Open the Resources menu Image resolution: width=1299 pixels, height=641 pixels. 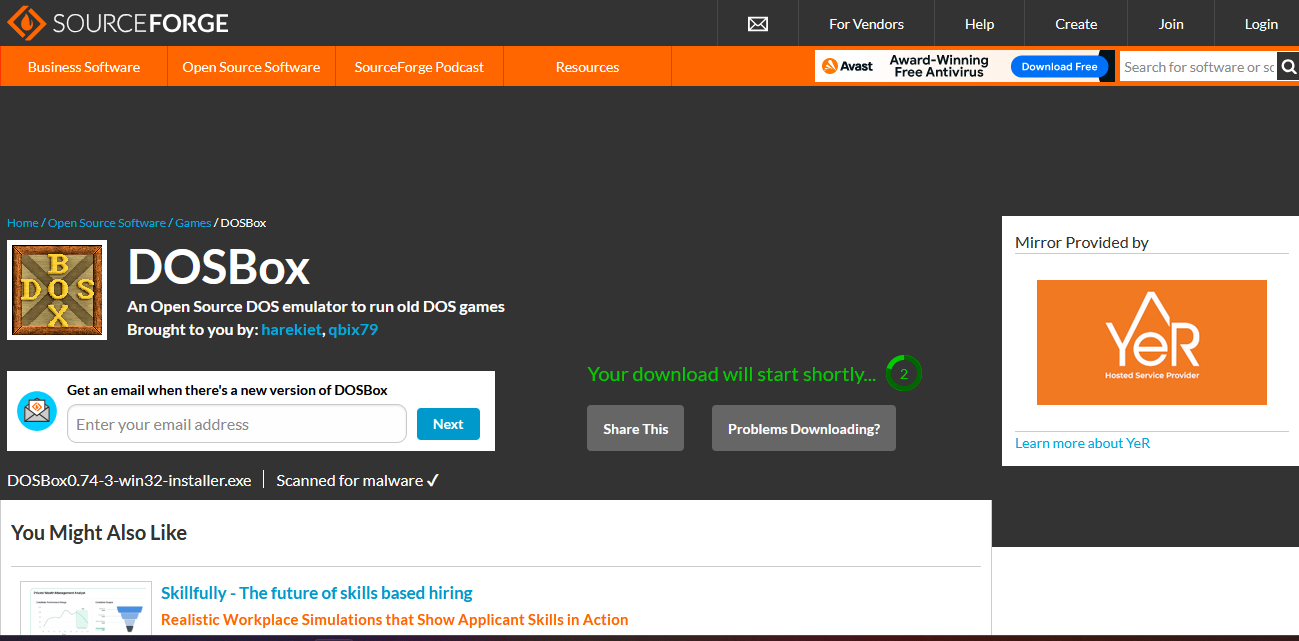tap(587, 67)
